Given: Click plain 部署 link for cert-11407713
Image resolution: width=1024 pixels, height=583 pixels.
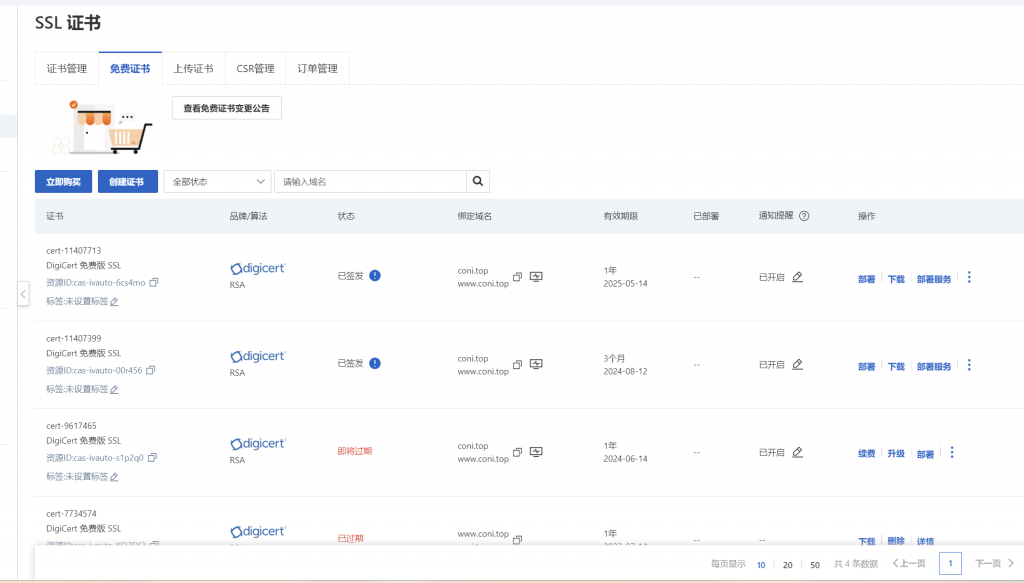Looking at the screenshot, I should coord(867,279).
